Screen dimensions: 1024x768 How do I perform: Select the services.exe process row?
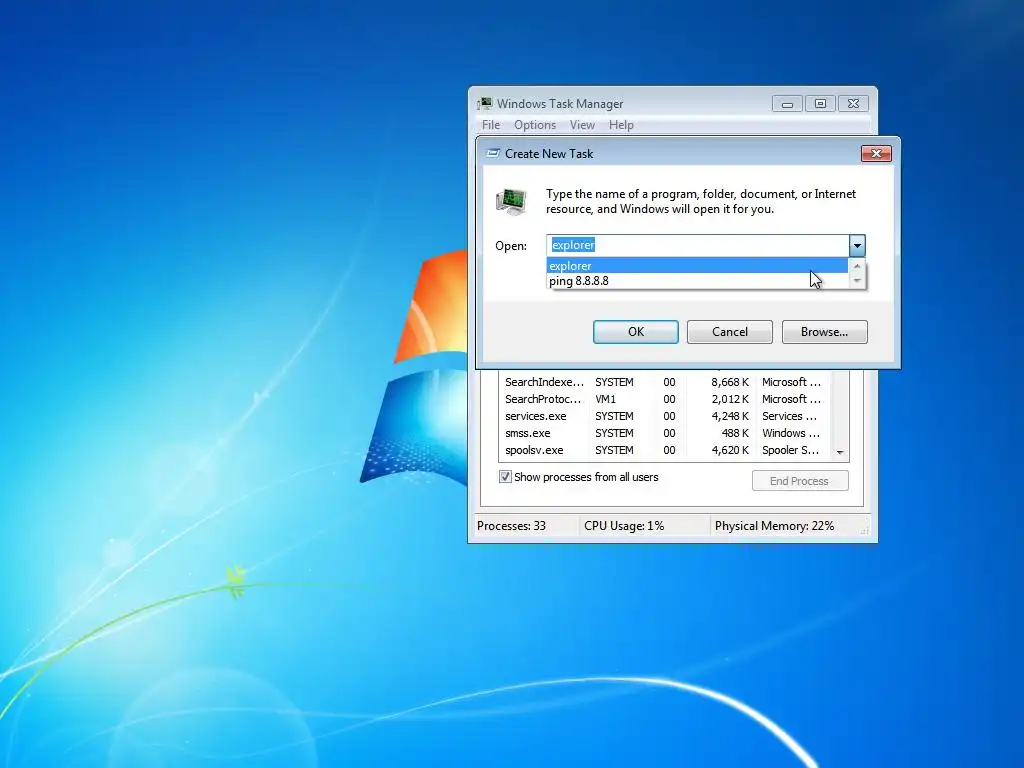[666, 416]
